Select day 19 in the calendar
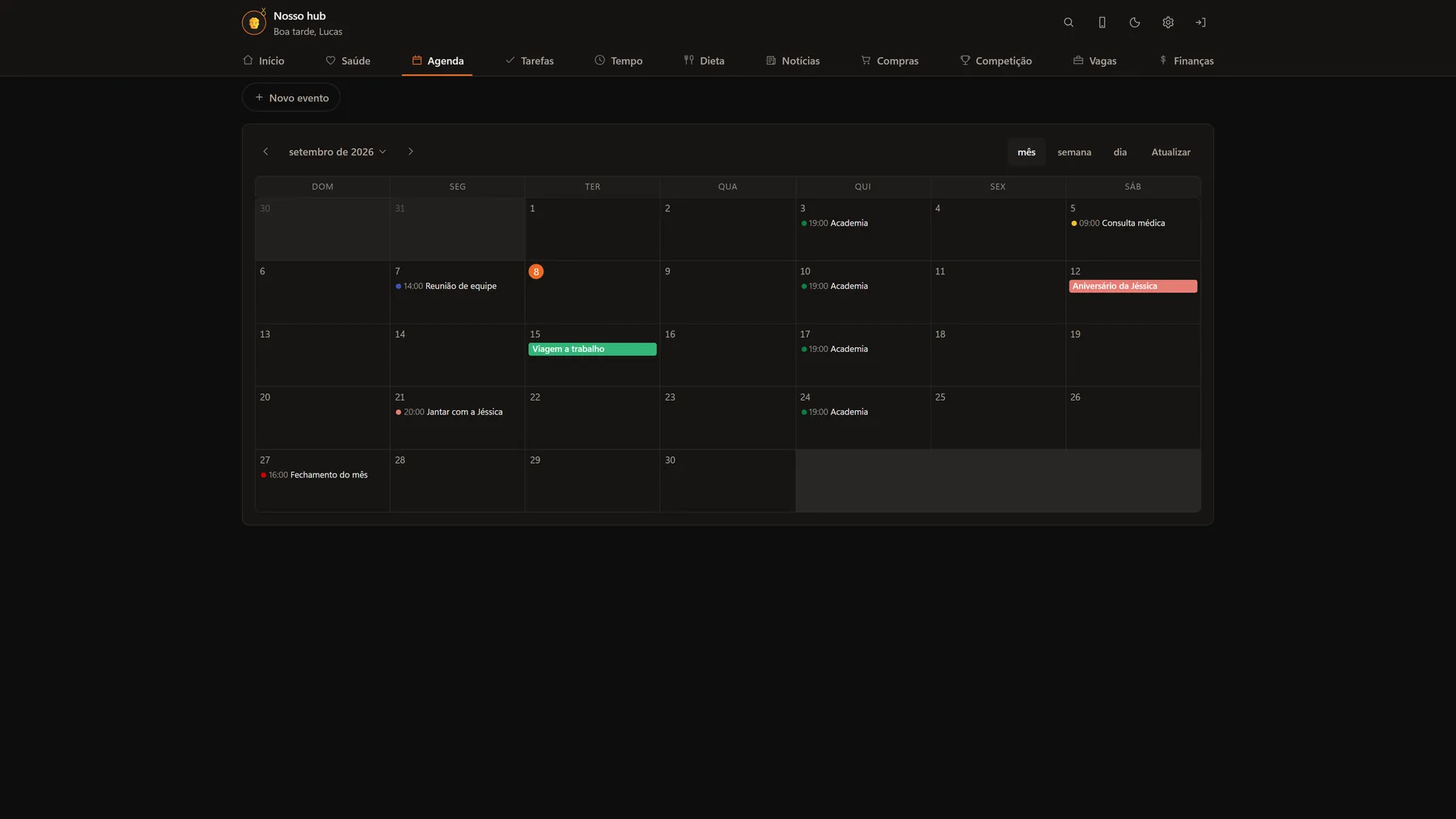Image resolution: width=1456 pixels, height=819 pixels. coord(1132,355)
